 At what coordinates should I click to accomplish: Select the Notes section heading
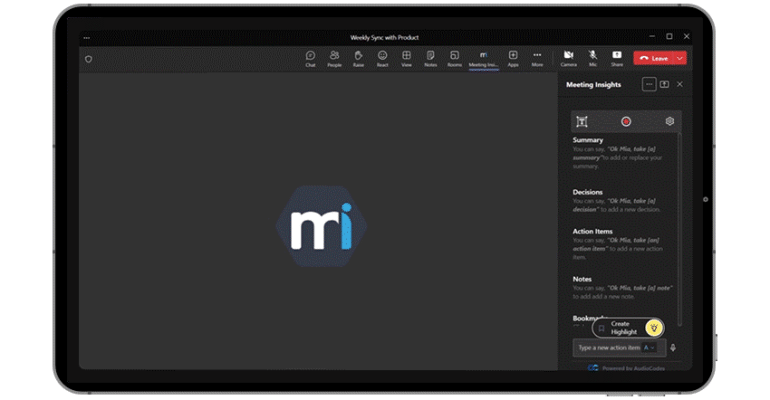pos(582,279)
